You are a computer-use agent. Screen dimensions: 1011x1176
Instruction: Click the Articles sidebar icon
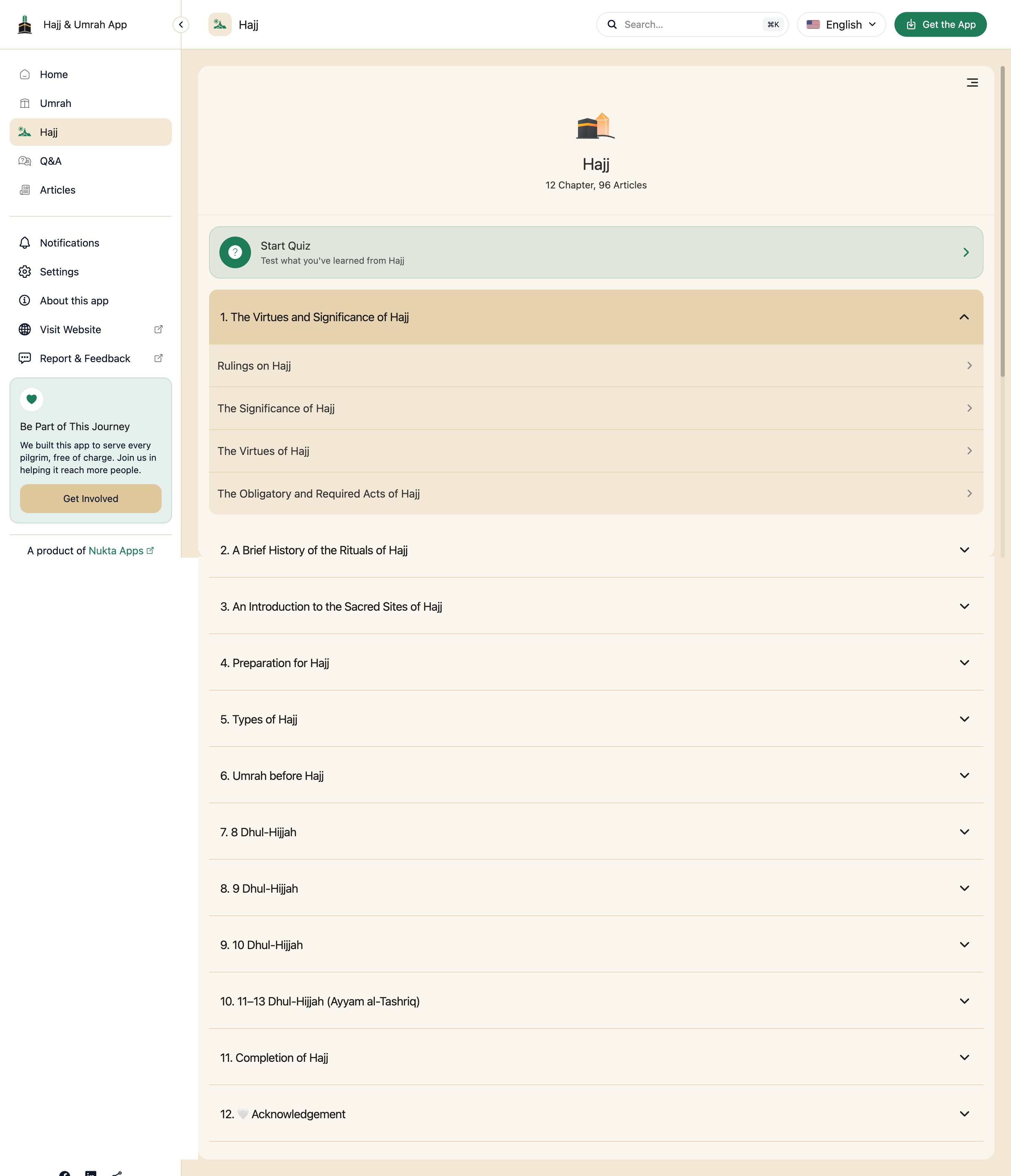pyautogui.click(x=24, y=190)
